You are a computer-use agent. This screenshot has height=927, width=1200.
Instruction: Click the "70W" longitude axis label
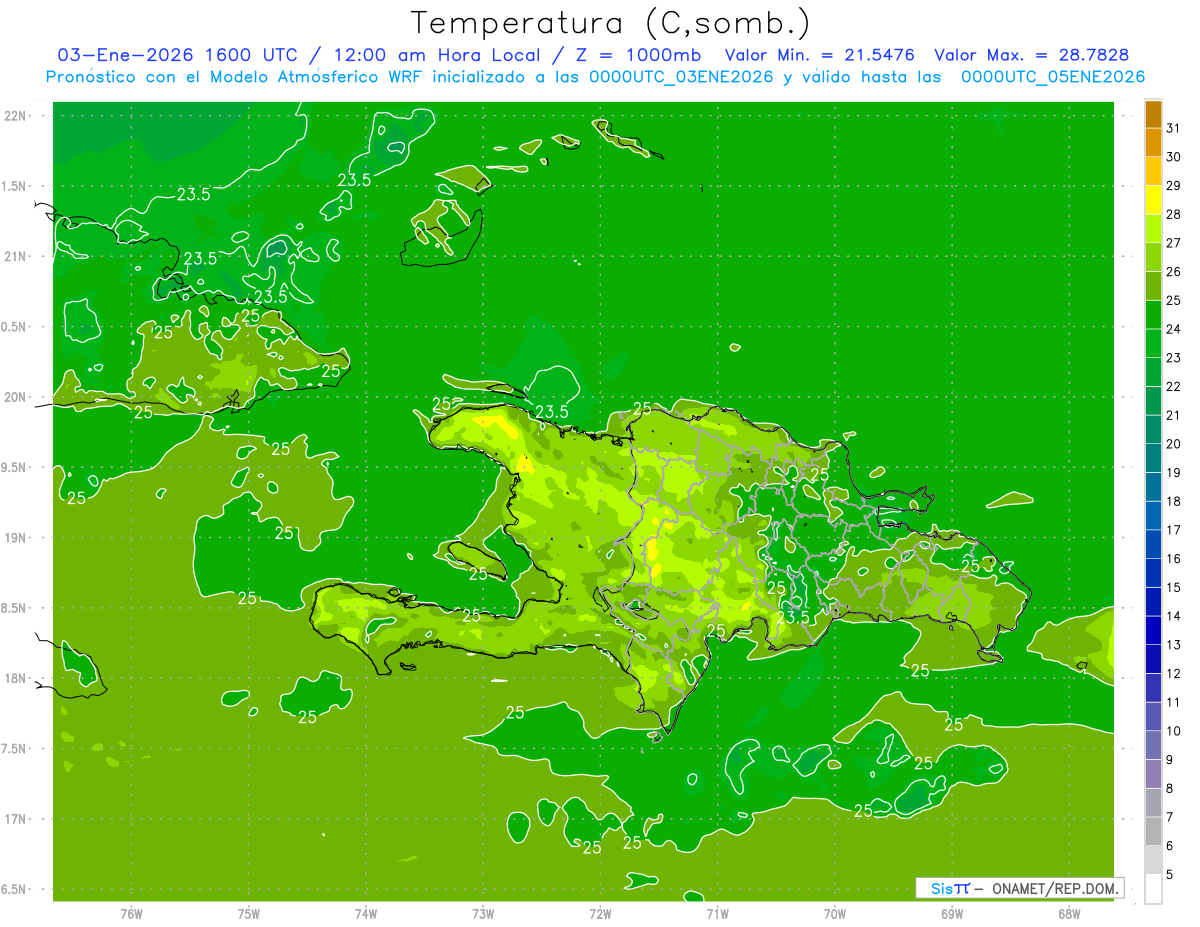click(x=835, y=913)
